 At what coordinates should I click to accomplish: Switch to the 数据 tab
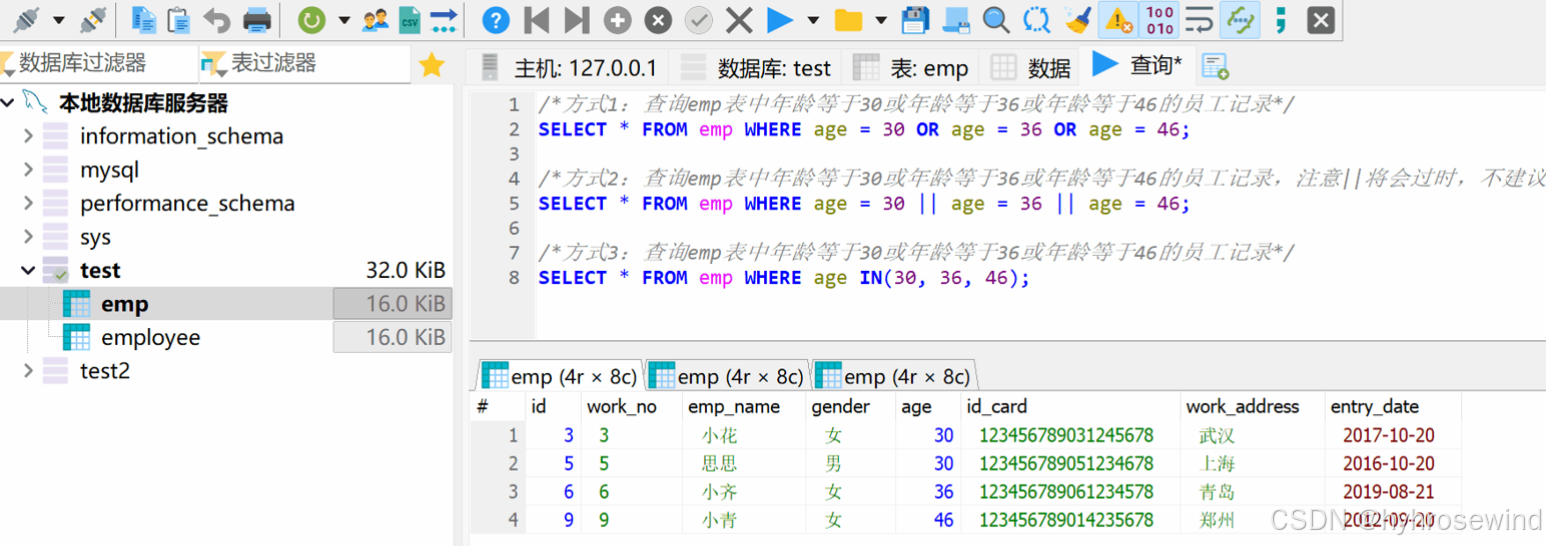(x=1029, y=67)
